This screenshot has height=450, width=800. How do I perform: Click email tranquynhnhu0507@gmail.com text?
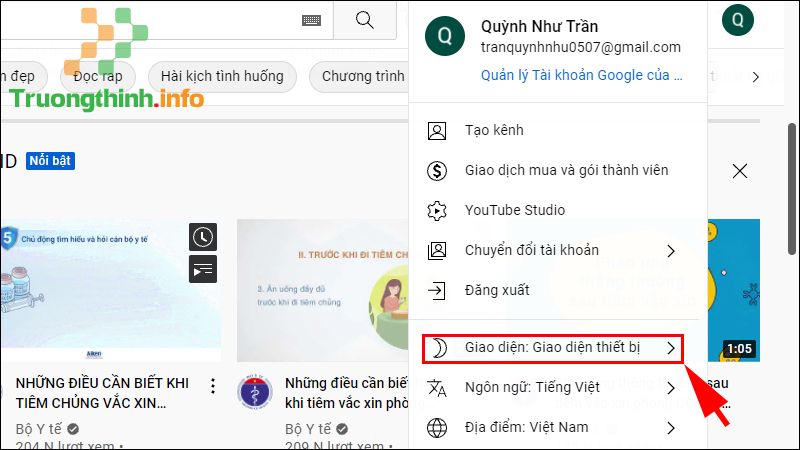(x=581, y=47)
